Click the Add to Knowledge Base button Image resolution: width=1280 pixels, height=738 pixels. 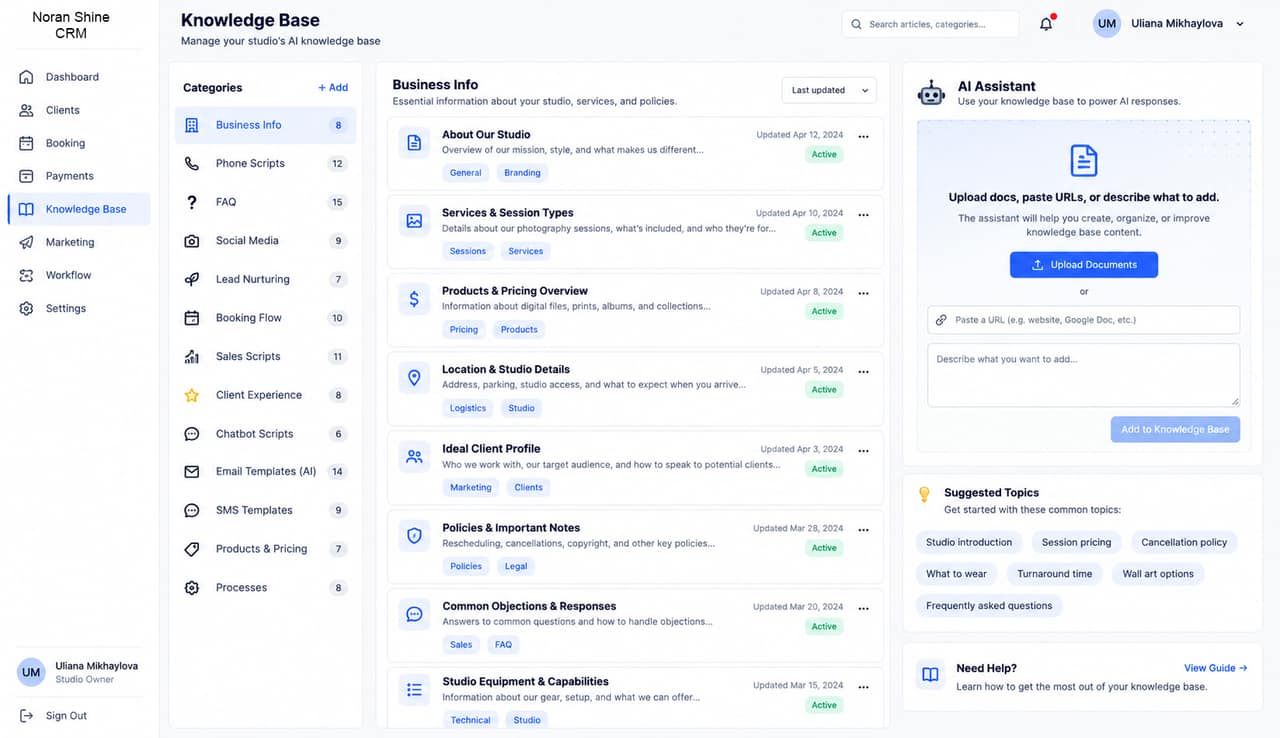click(x=1175, y=429)
